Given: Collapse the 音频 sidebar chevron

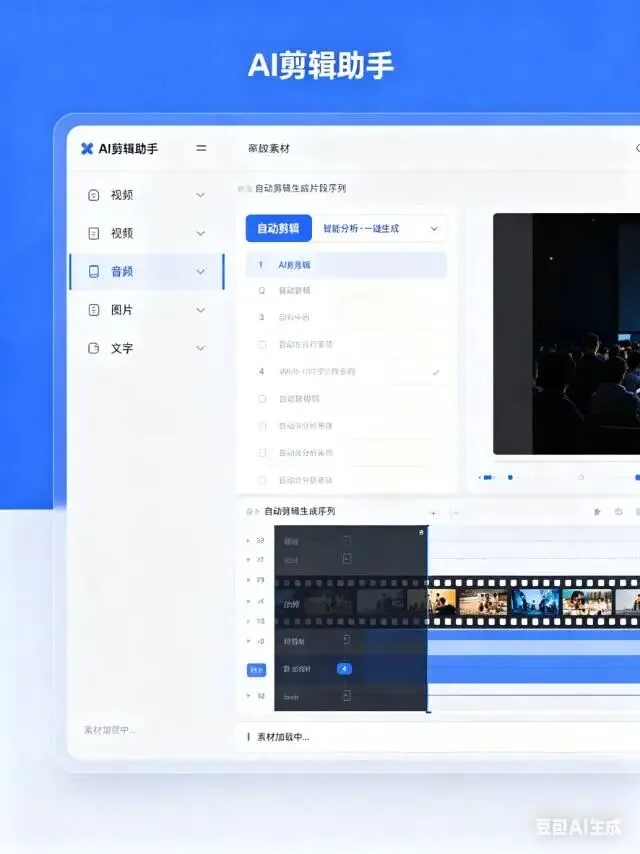Looking at the screenshot, I should (x=200, y=272).
